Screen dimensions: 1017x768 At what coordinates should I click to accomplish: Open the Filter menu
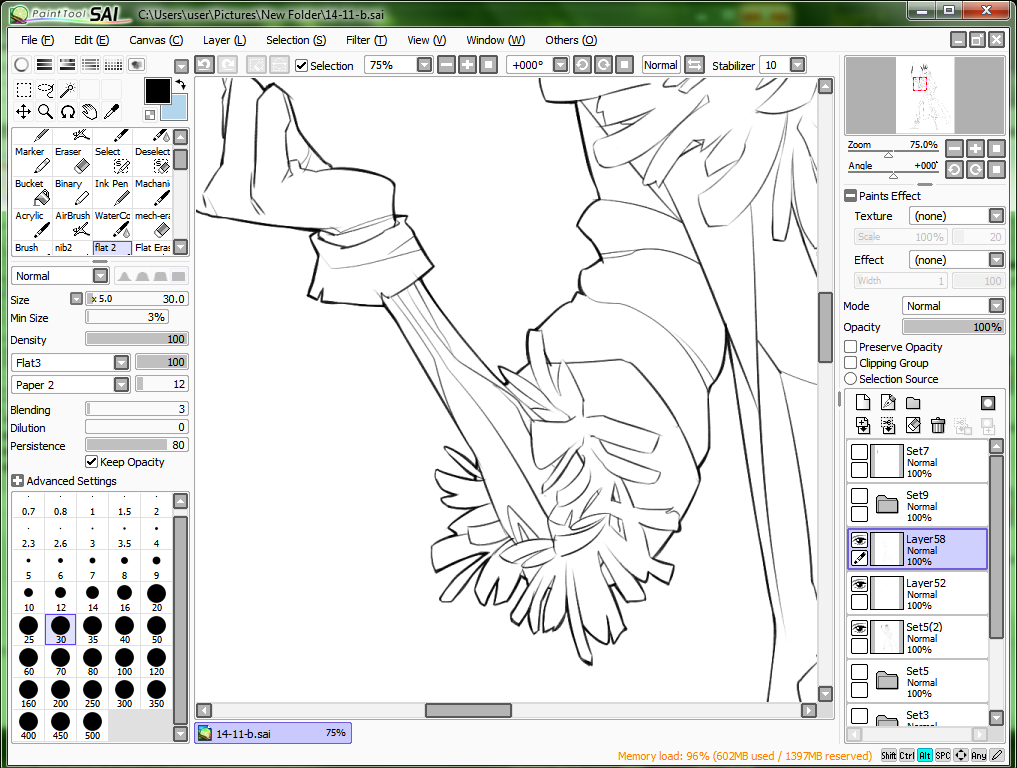coord(365,40)
